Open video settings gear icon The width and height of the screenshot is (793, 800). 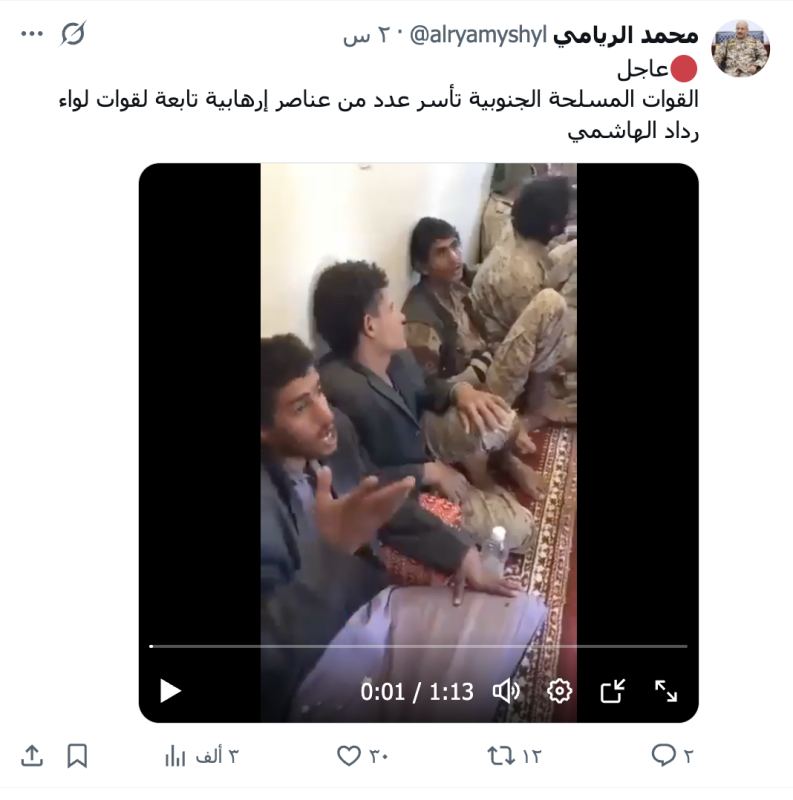click(559, 691)
